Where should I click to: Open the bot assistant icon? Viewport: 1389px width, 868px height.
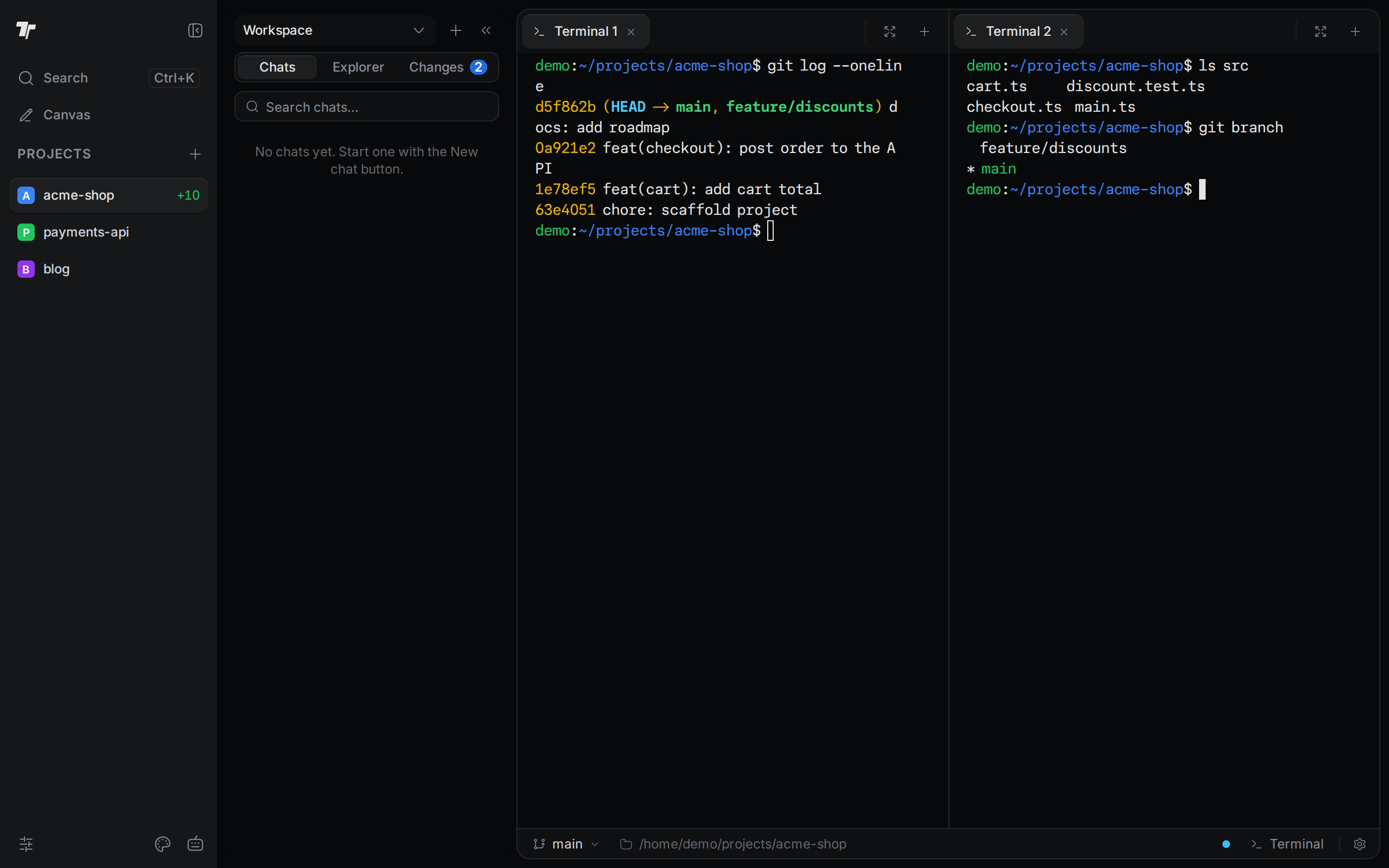[195, 843]
